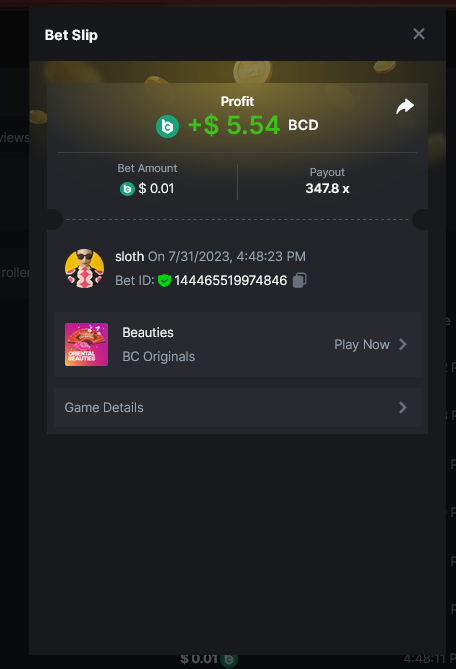Click the green verified shield icon
The image size is (456, 669).
click(164, 281)
